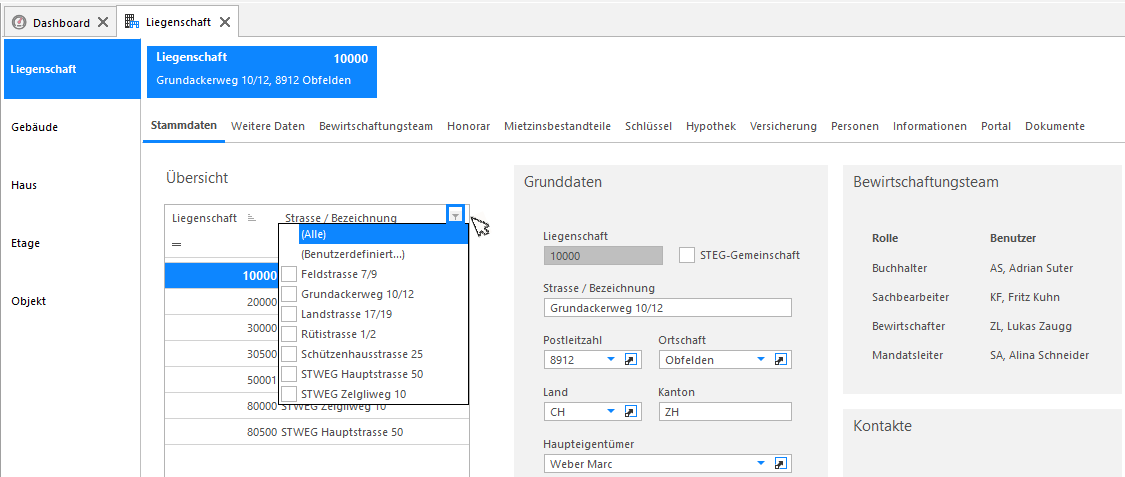Expand the Land dropdown arrow

coord(611,412)
